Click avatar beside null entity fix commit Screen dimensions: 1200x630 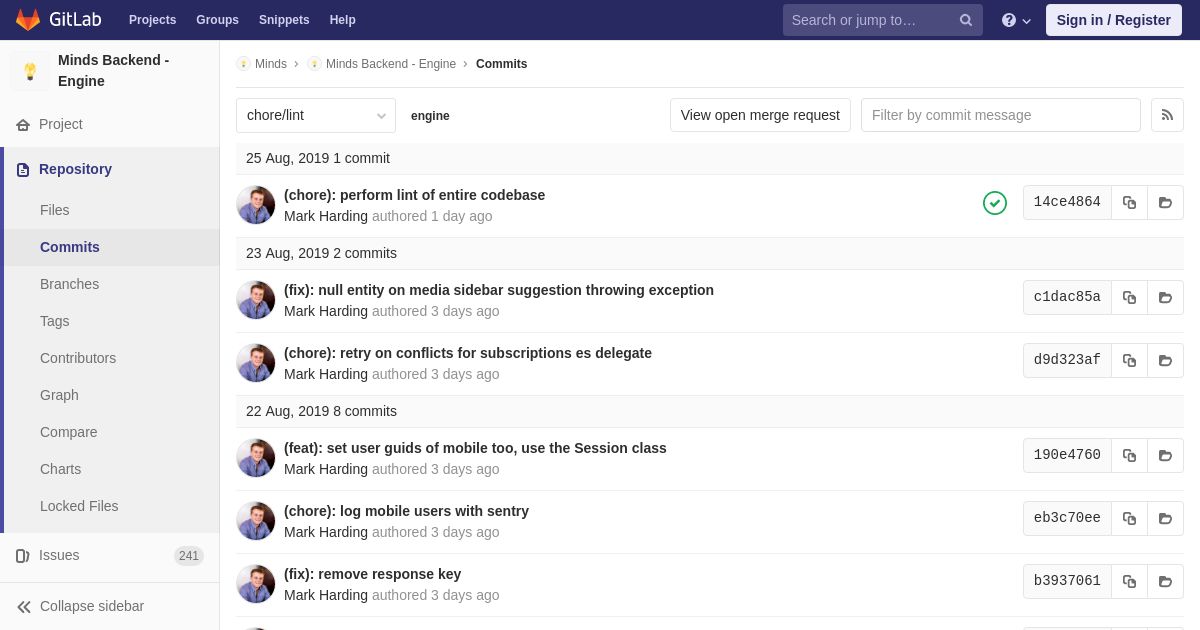256,300
